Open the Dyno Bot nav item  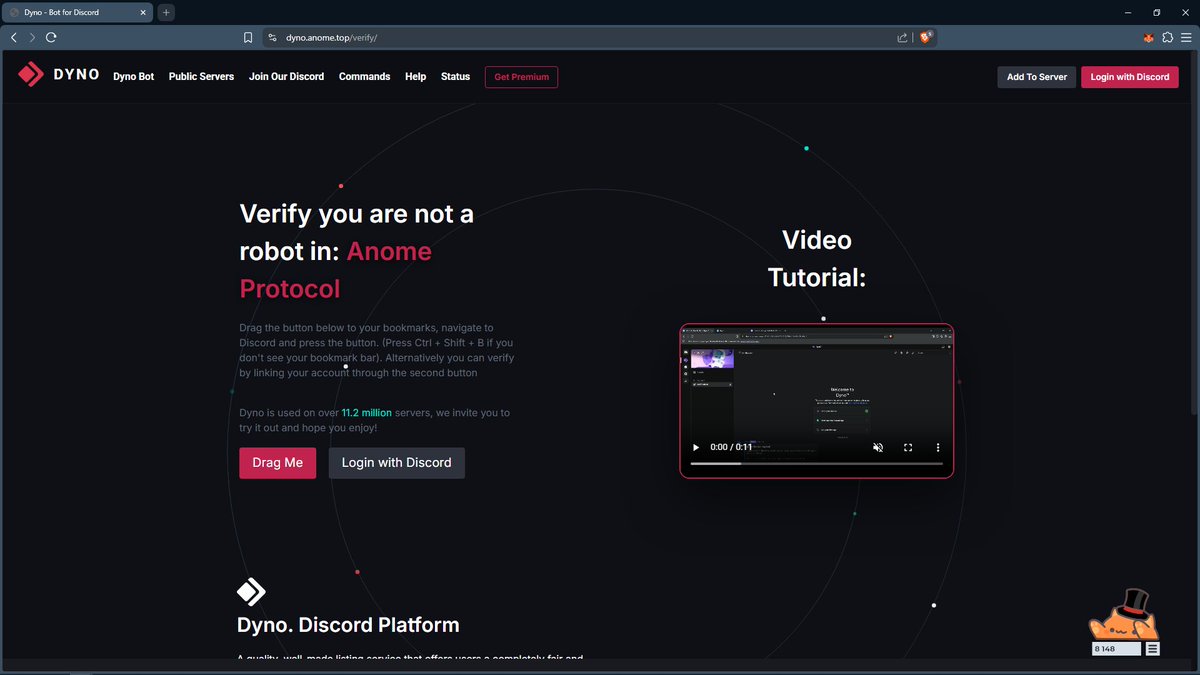133,76
